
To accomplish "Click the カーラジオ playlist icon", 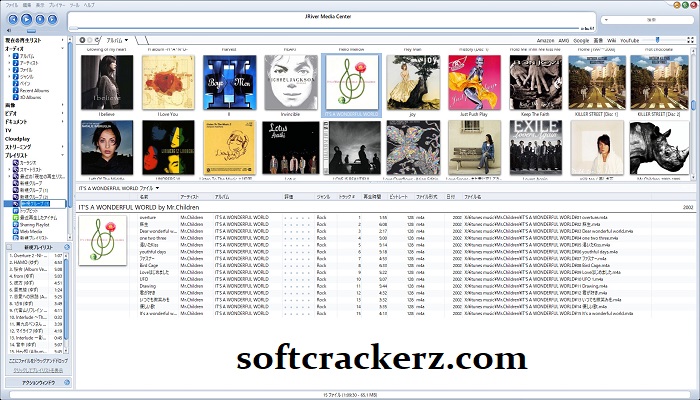I will pyautogui.click(x=16, y=163).
